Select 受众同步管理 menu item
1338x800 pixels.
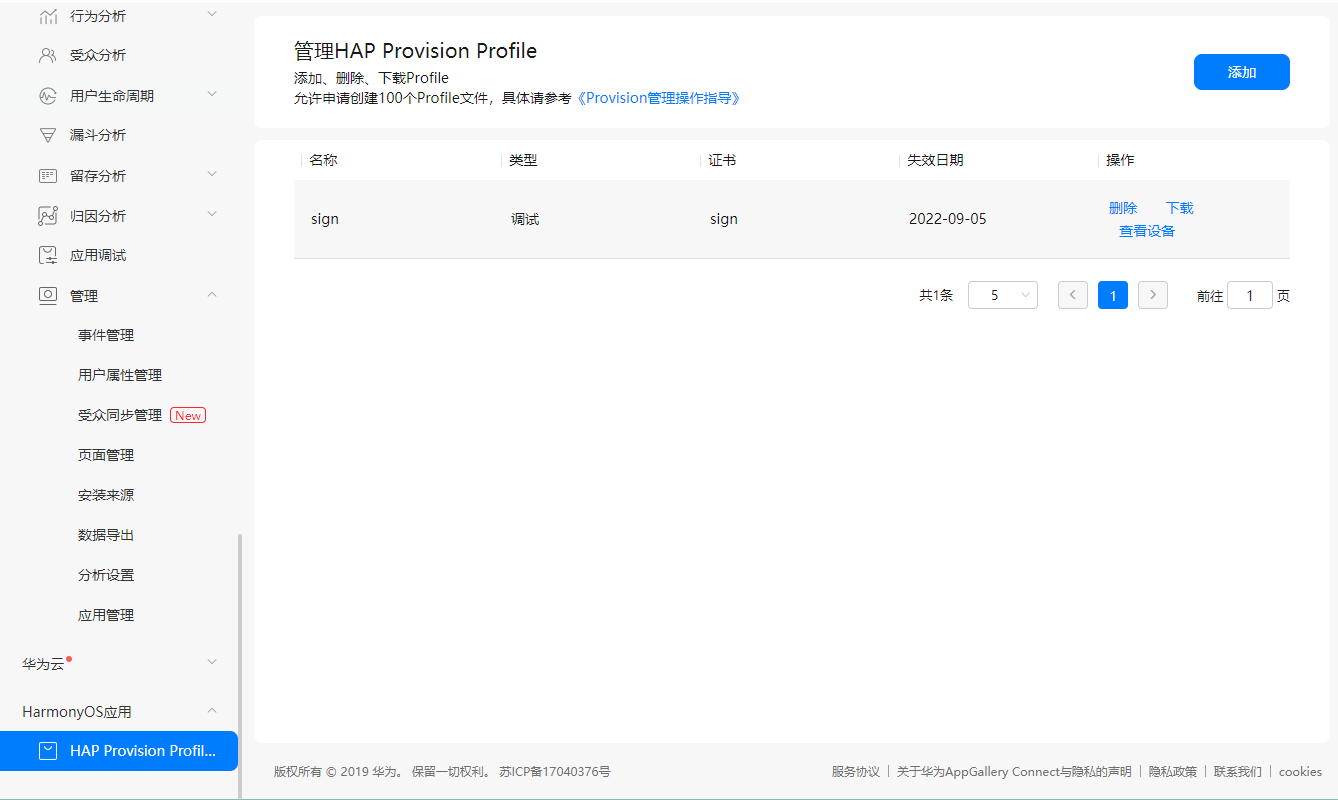(x=120, y=416)
